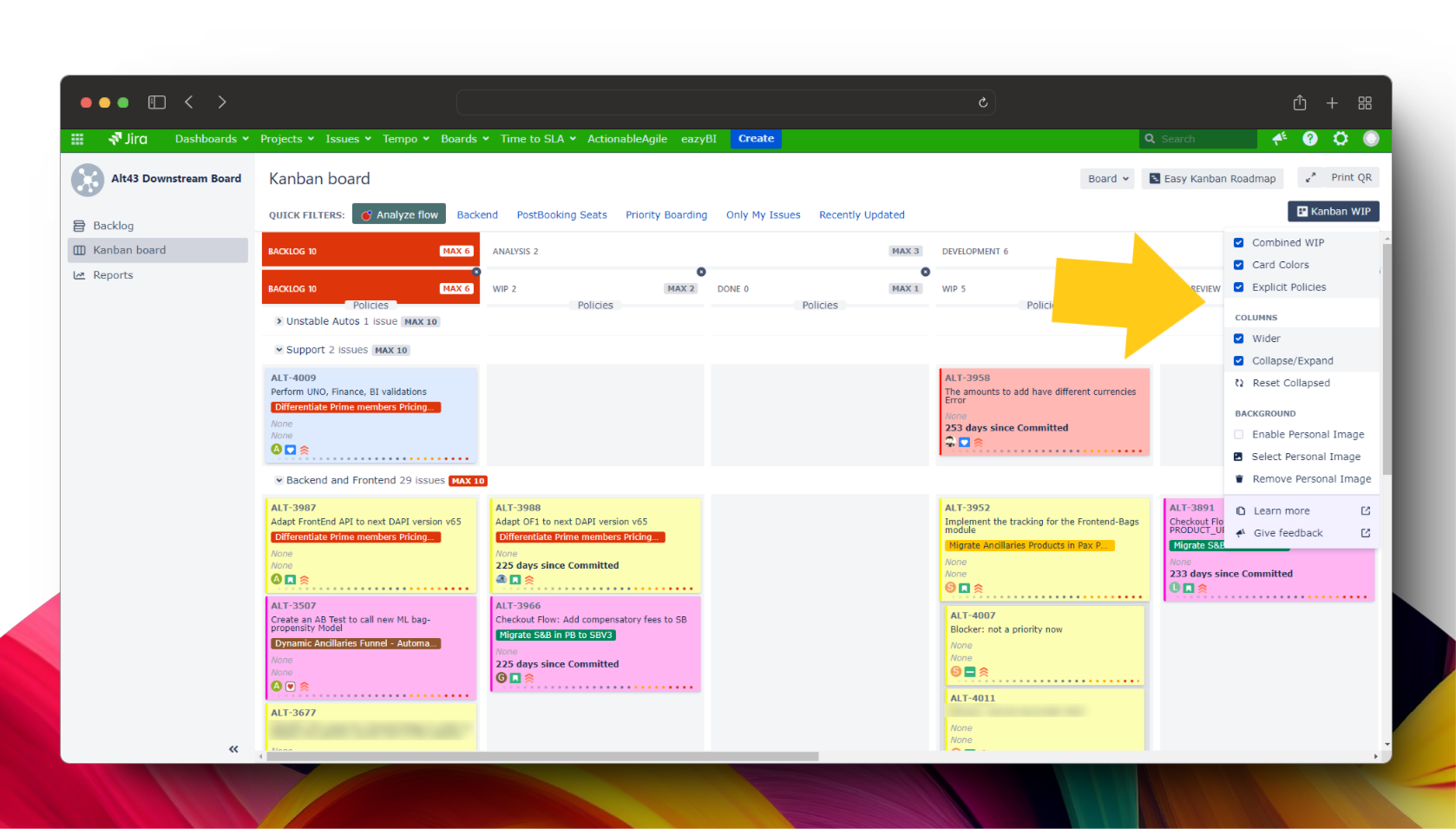Screen dimensions: 1456x829
Task: Collapse the Jira sidebar with double chevron
Action: [233, 749]
